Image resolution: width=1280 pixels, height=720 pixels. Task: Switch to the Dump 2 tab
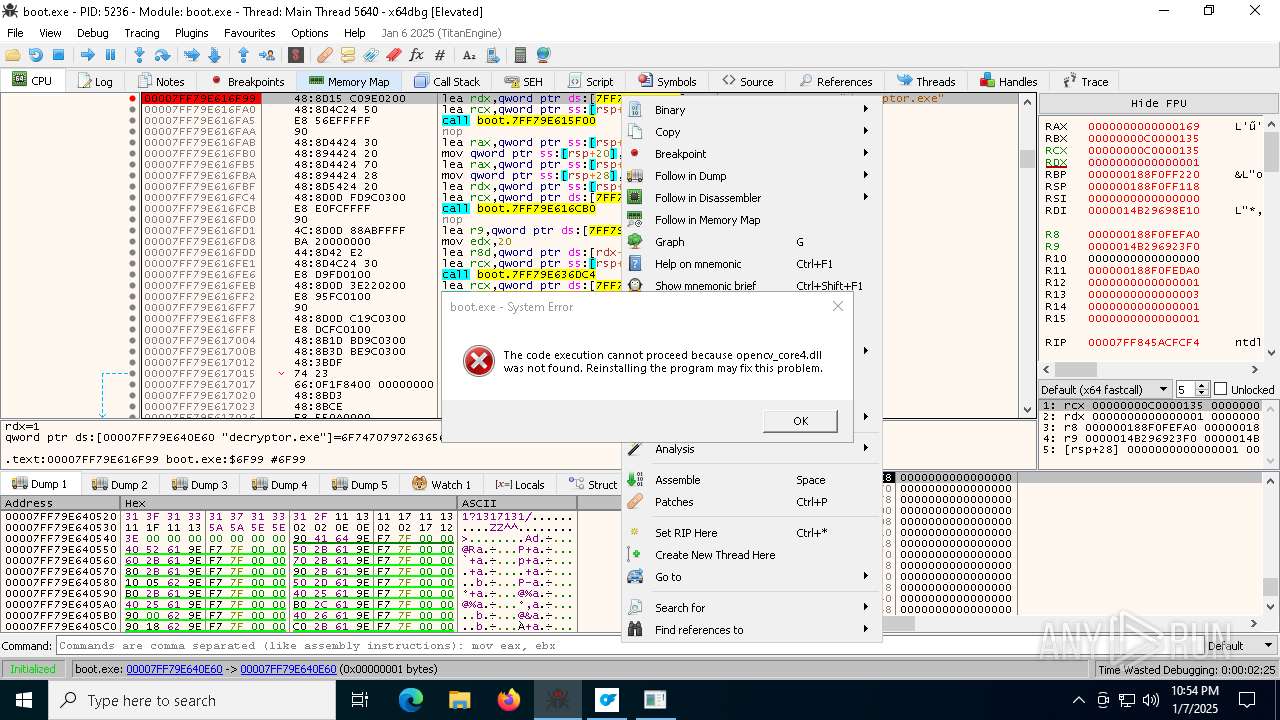click(119, 484)
